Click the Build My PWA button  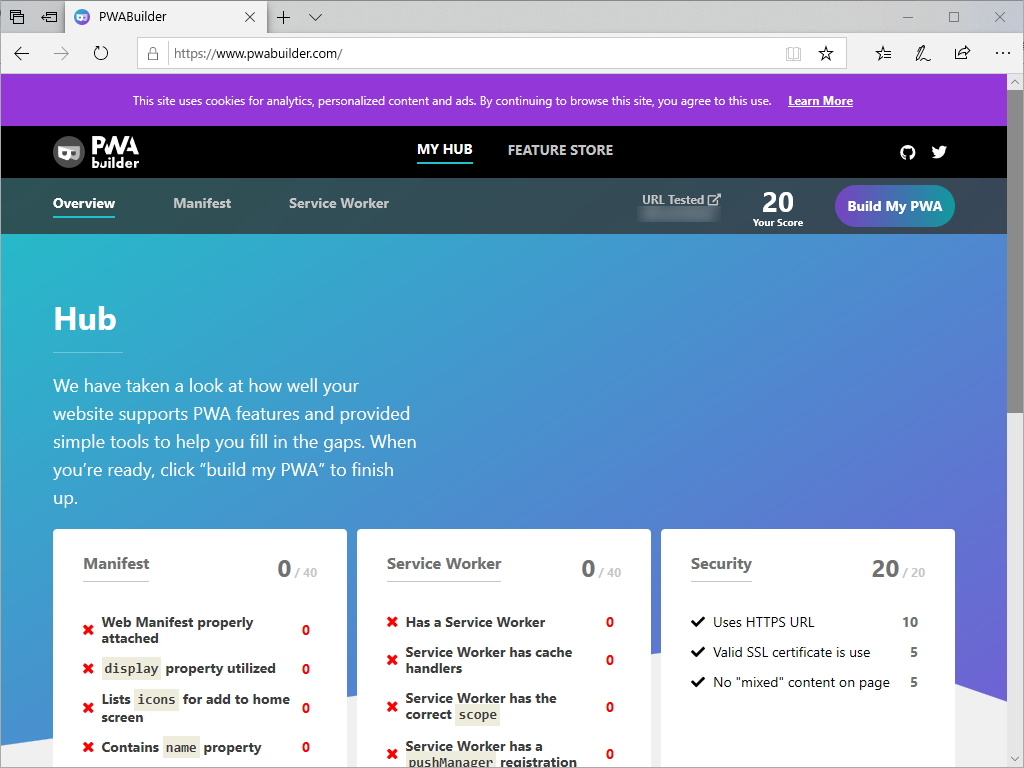coord(894,206)
